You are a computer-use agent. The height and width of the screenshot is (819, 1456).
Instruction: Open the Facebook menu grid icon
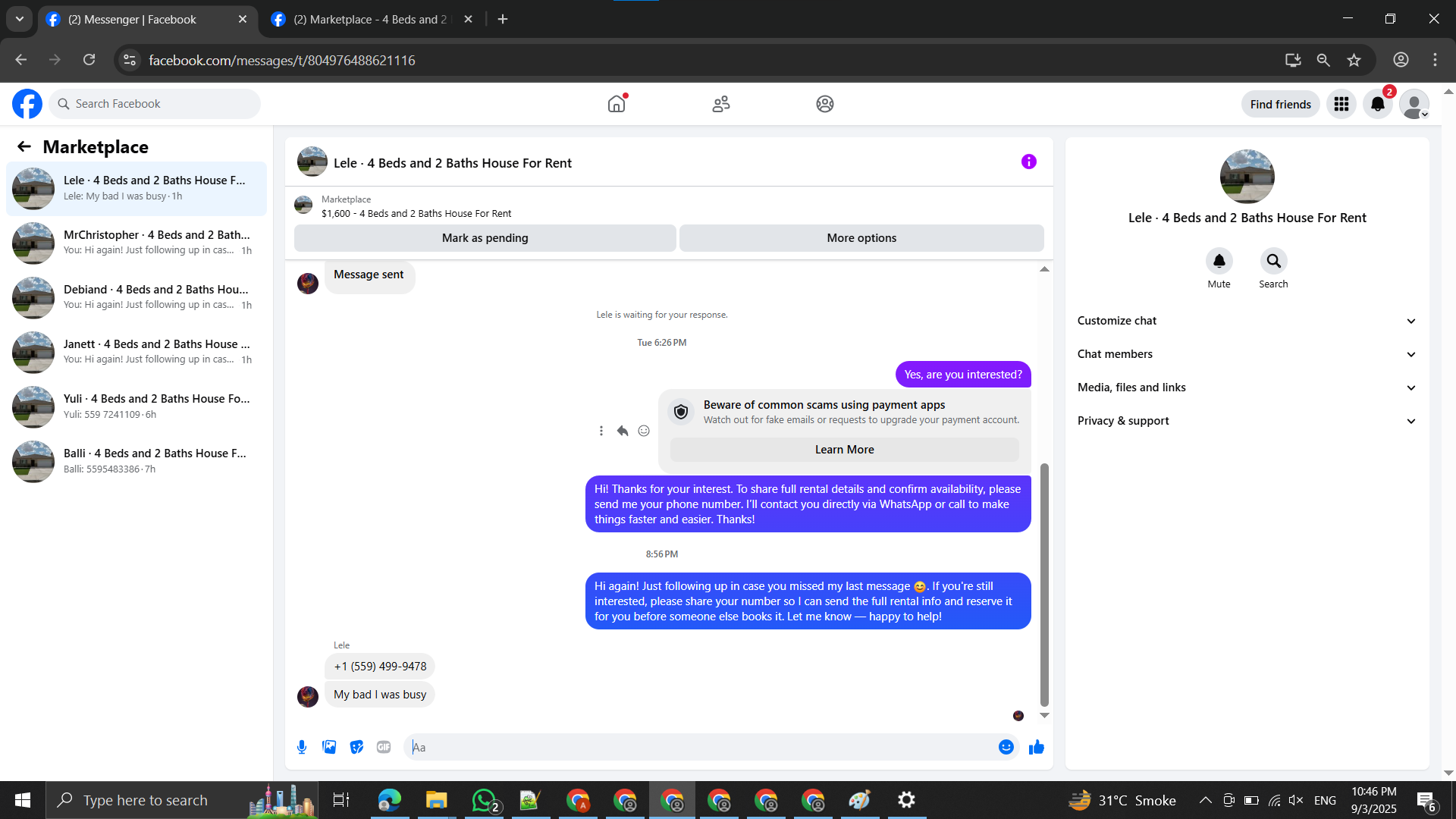click(1341, 104)
